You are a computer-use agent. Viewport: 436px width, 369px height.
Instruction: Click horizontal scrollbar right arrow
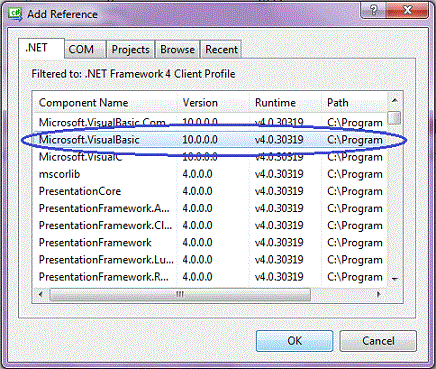coord(378,294)
